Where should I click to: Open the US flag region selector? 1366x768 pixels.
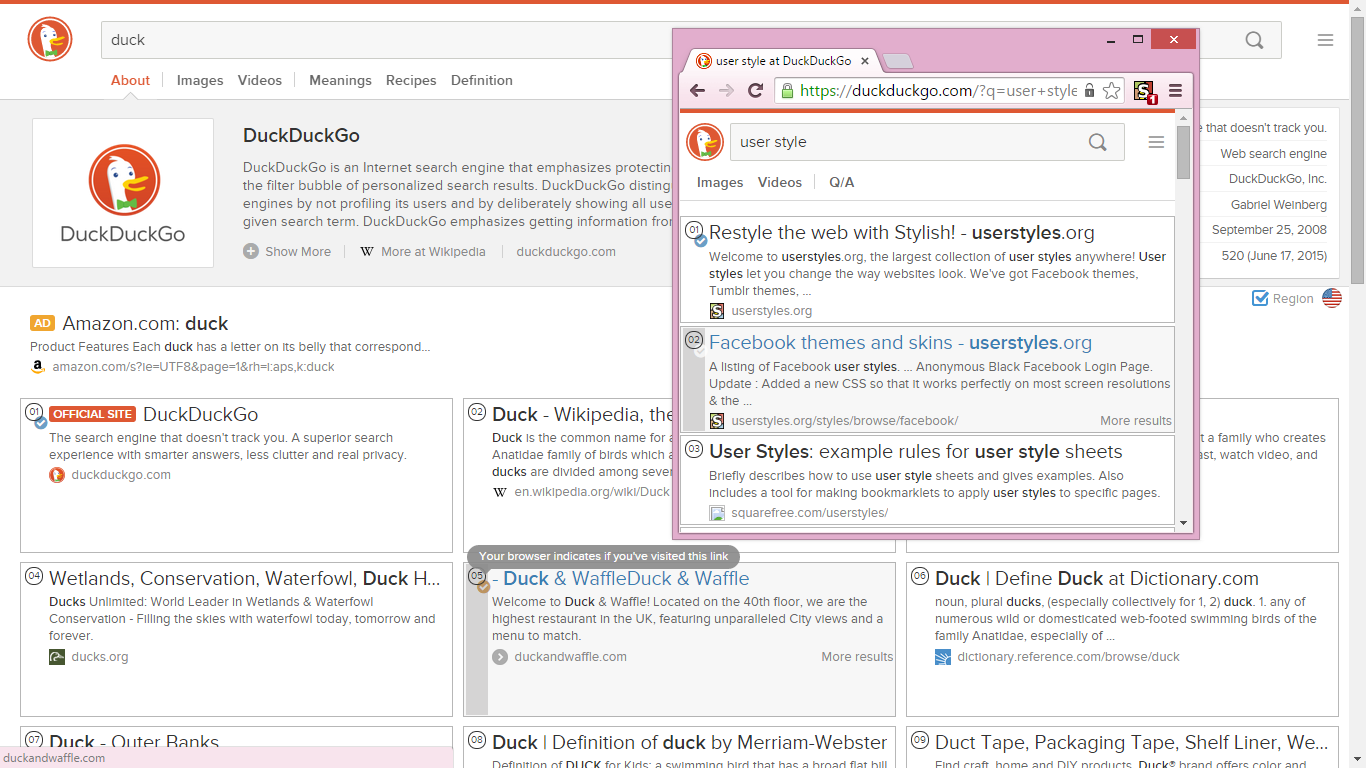(x=1331, y=297)
